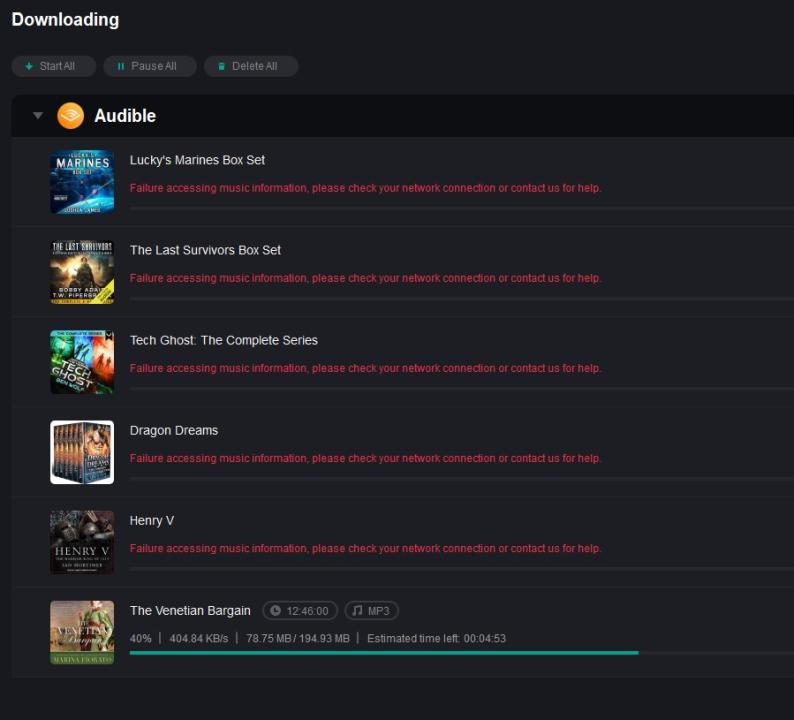Select the title Dragon Dreams

174,430
